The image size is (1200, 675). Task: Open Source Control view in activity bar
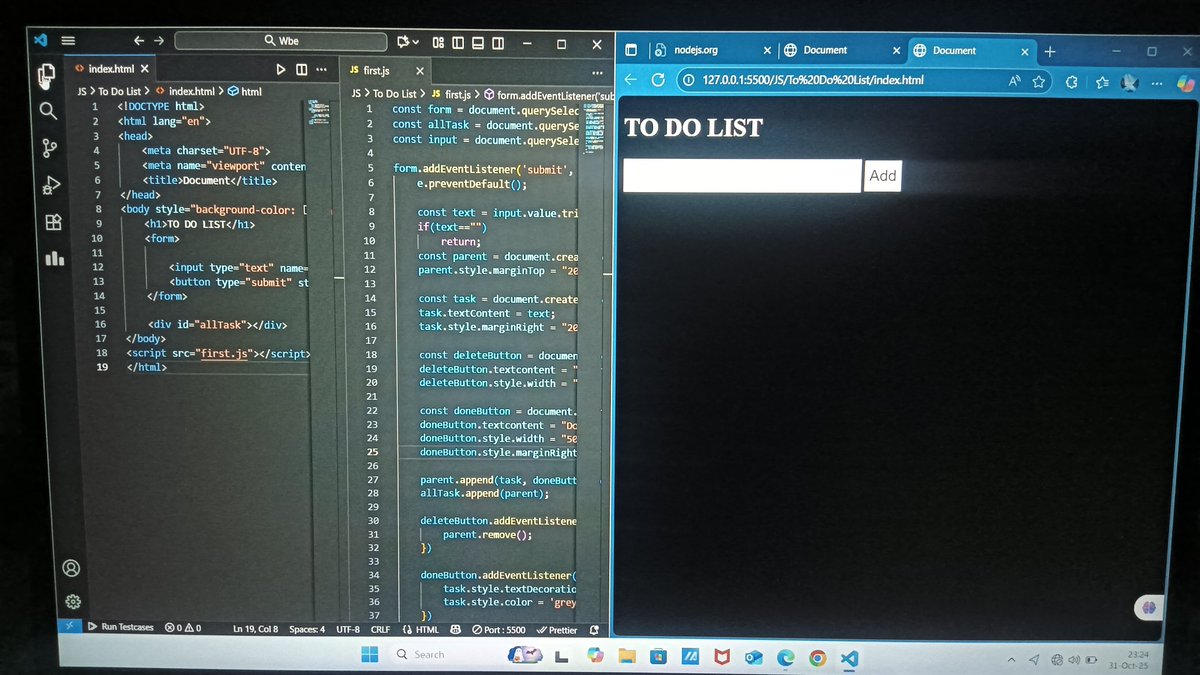pos(49,148)
